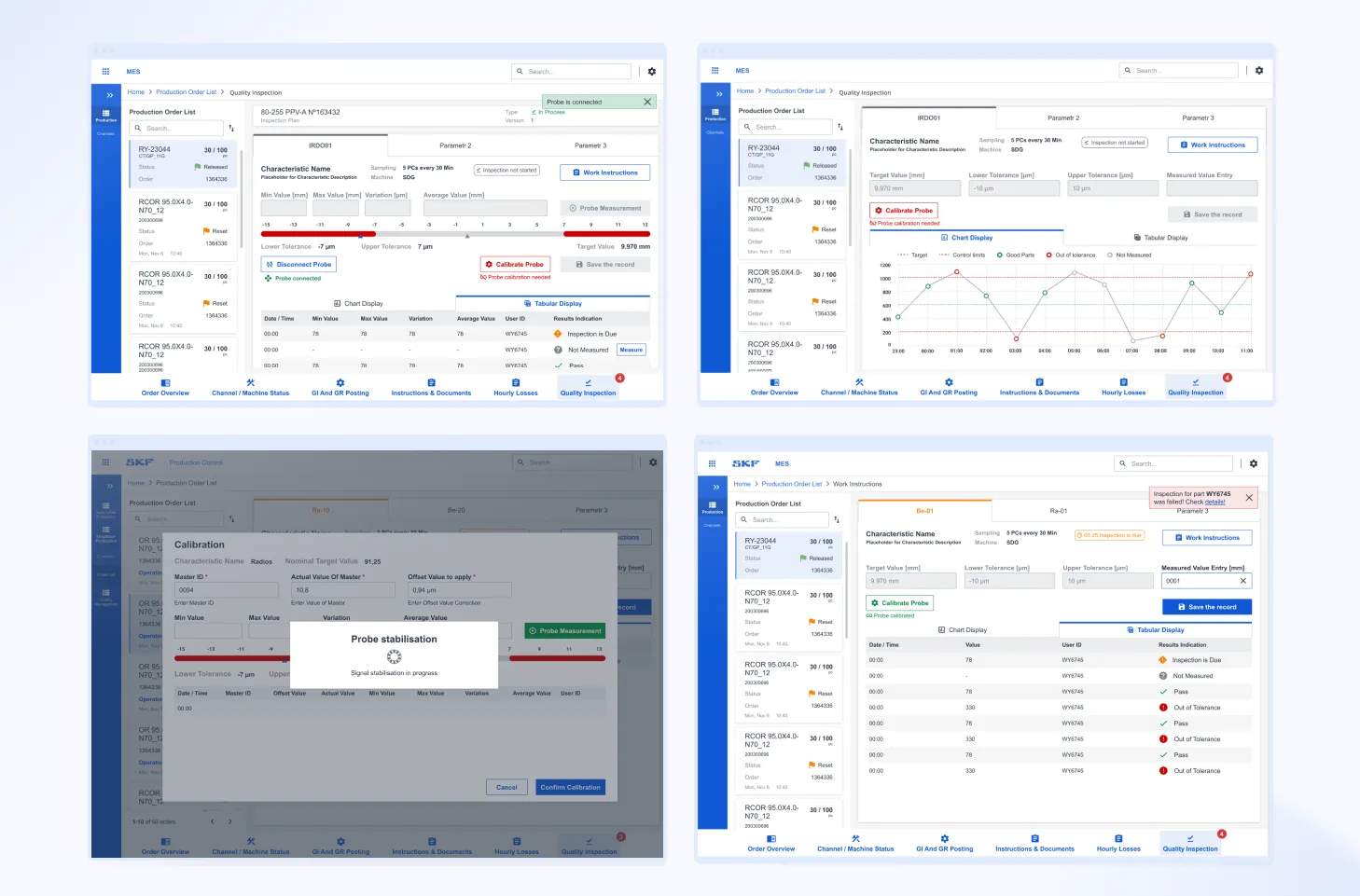Go to previous orders page behind the Calibration dialog

tap(213, 821)
